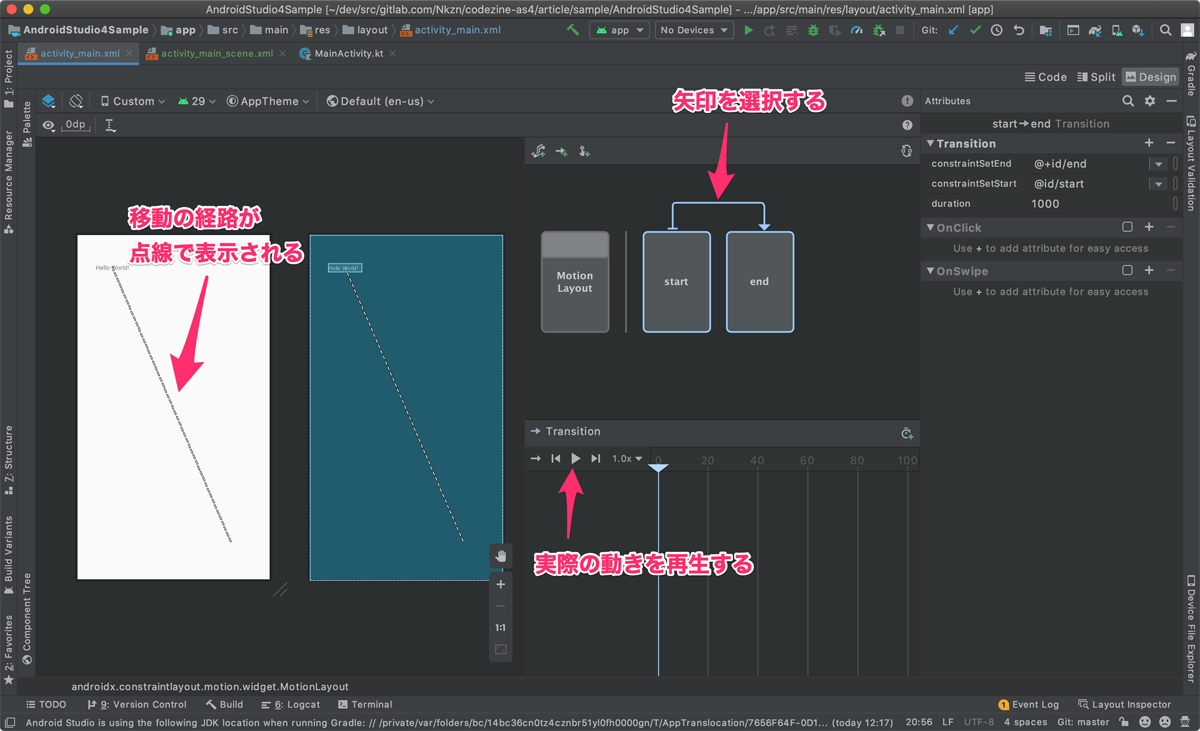
Task: Click the Make Project hammer icon
Action: [573, 30]
